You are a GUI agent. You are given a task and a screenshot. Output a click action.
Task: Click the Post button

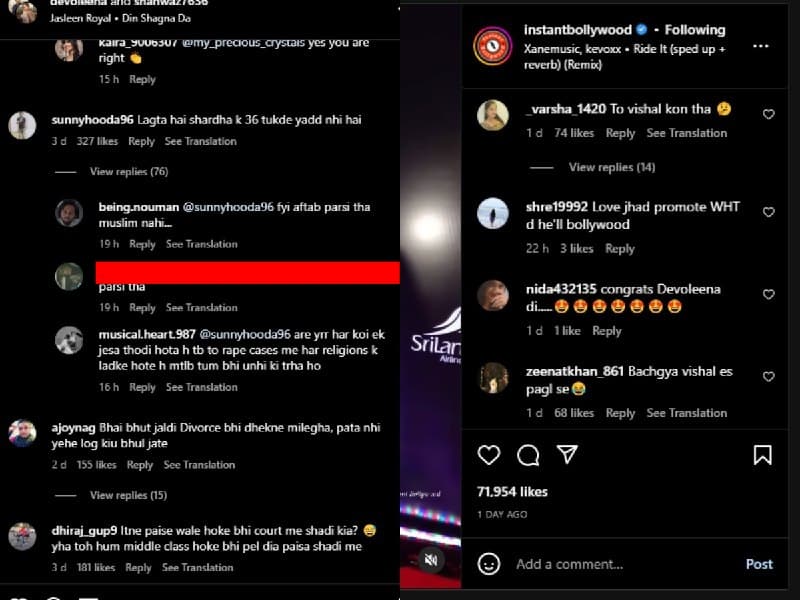click(x=759, y=564)
